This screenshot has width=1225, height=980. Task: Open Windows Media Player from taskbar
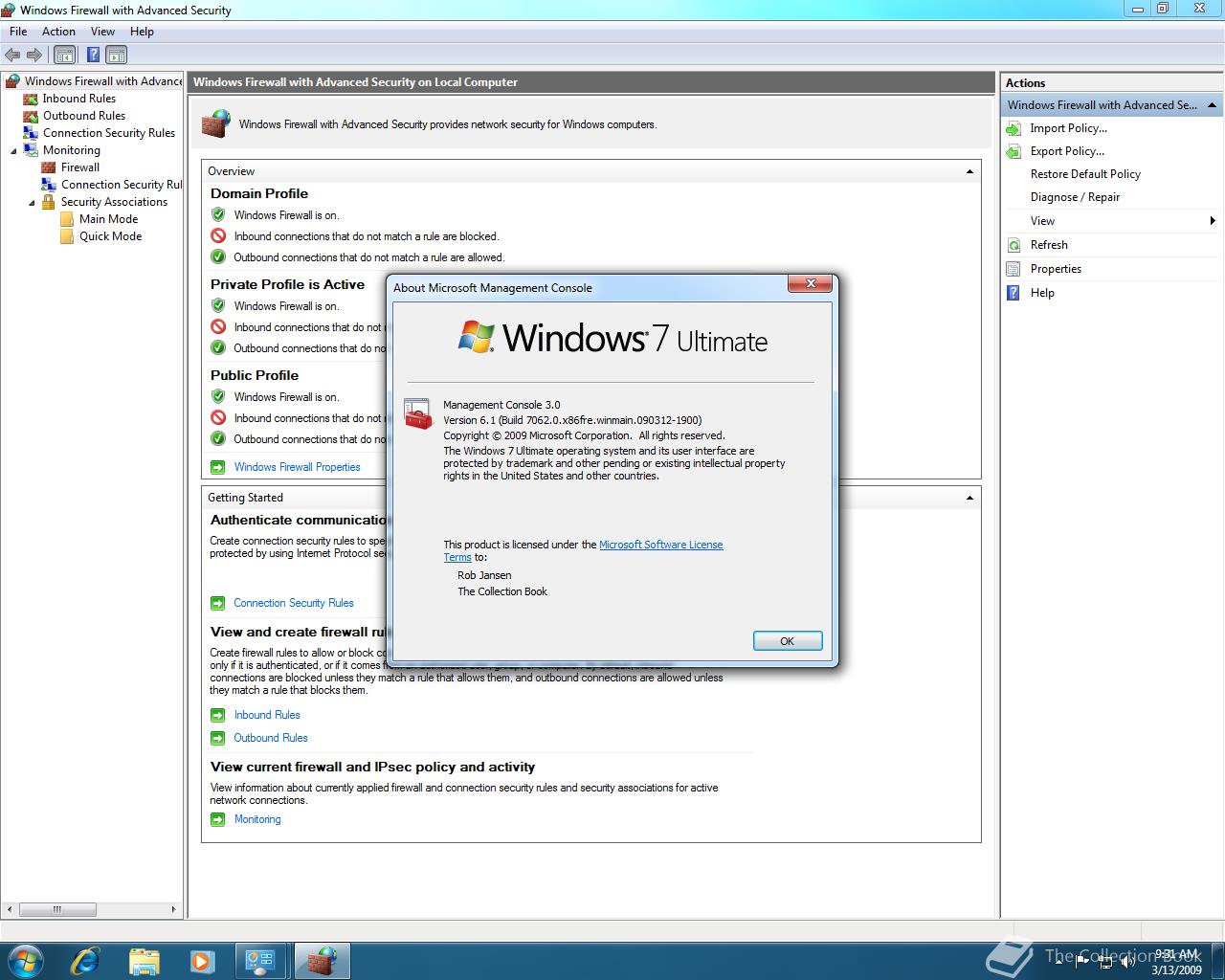tap(202, 960)
